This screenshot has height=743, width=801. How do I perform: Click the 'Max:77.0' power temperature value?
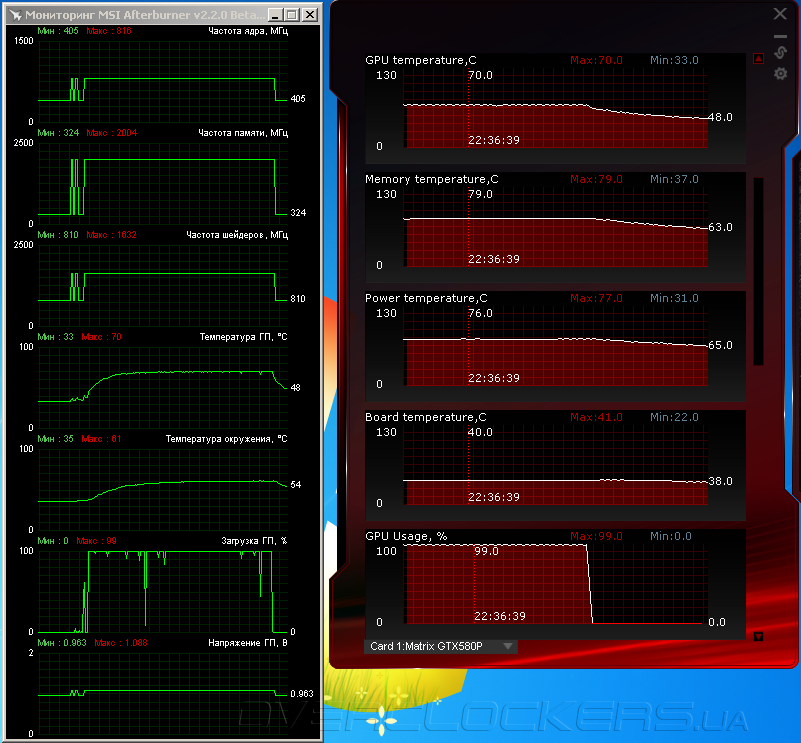tap(596, 298)
